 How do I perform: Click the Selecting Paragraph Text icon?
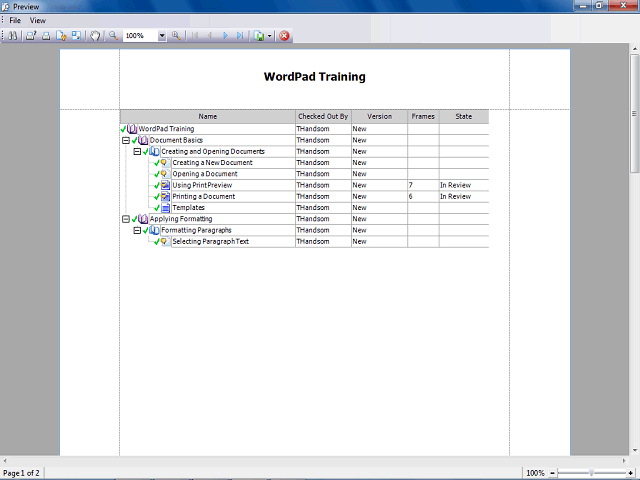pyautogui.click(x=165, y=242)
